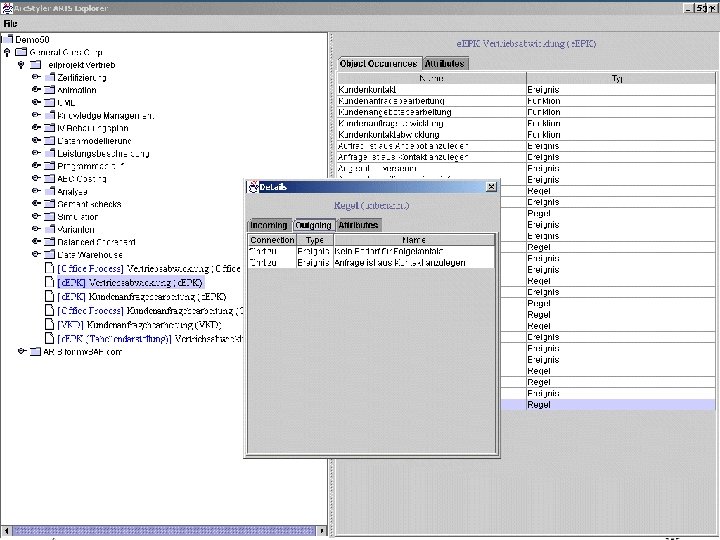Expand the Datenmodellierung folder node
The image size is (720, 540).
(36, 140)
